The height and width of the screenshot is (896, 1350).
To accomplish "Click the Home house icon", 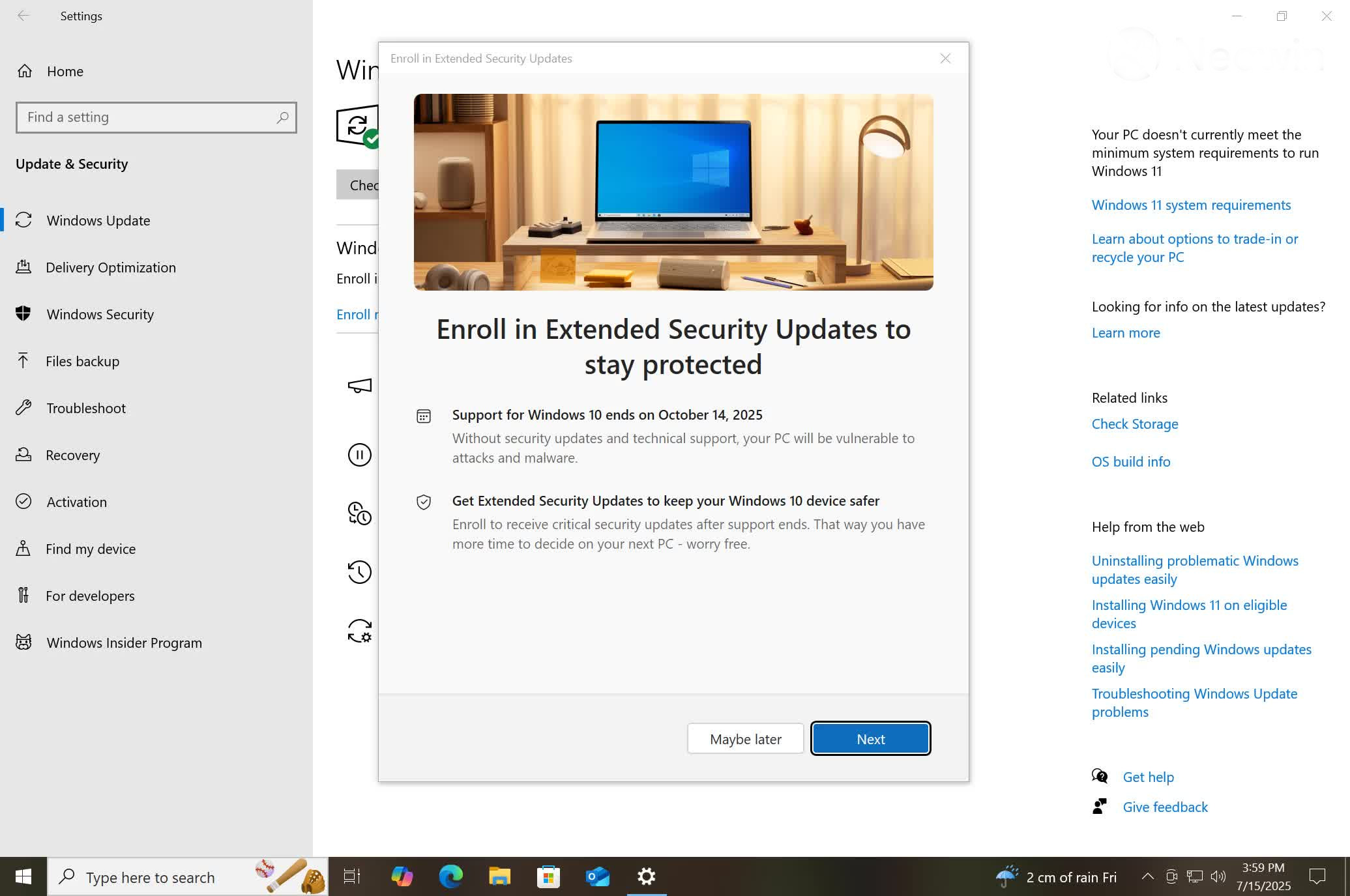I will (24, 71).
